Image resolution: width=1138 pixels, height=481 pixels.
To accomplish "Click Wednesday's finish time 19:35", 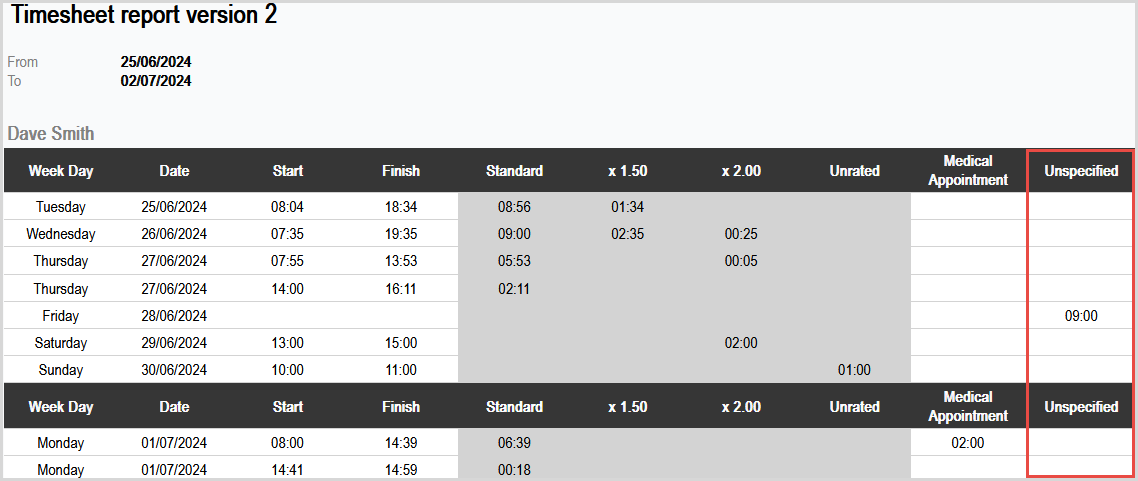I will (400, 234).
